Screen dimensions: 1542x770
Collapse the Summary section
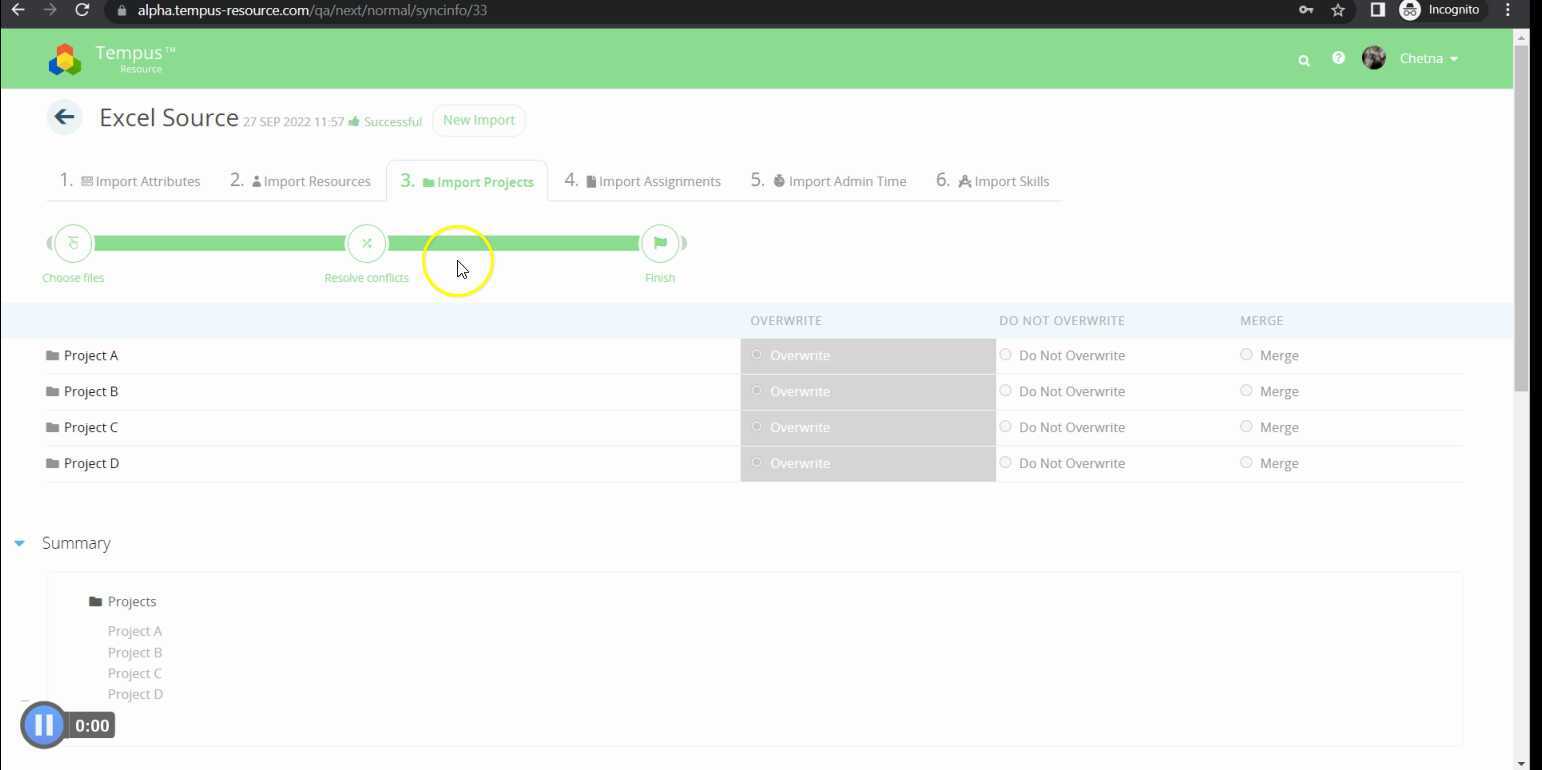click(19, 543)
